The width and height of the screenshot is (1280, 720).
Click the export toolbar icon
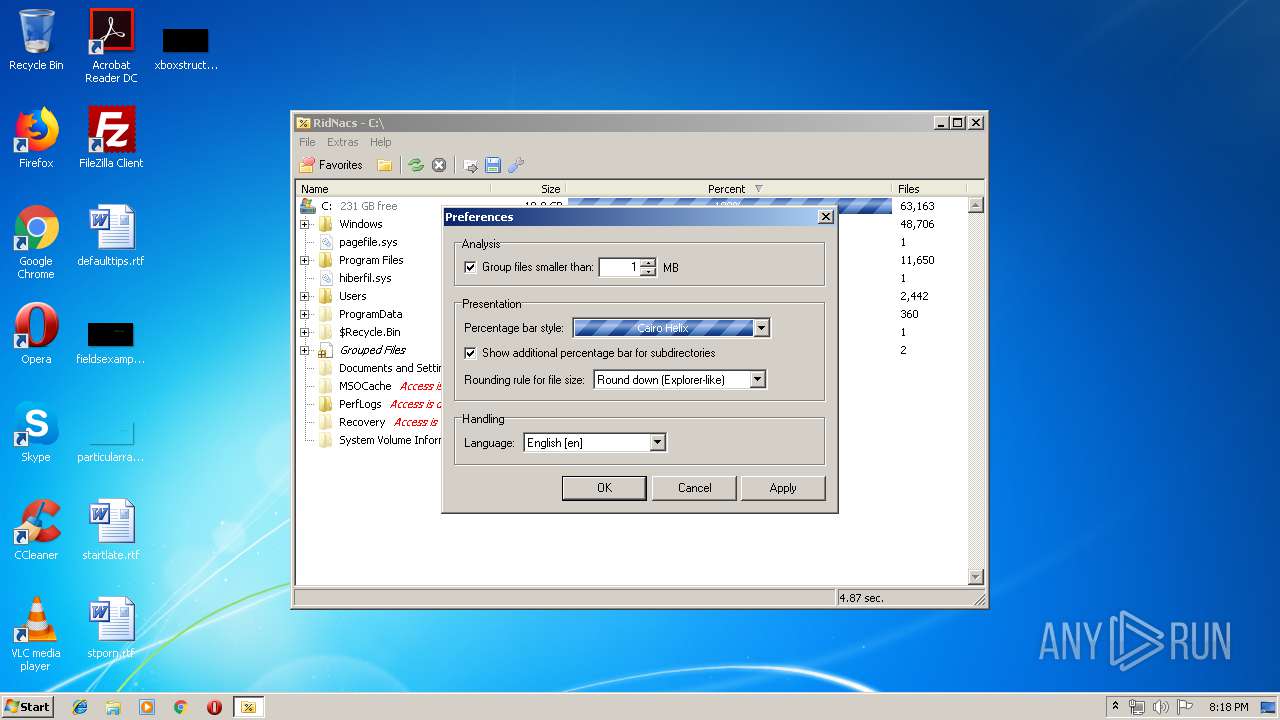point(470,165)
